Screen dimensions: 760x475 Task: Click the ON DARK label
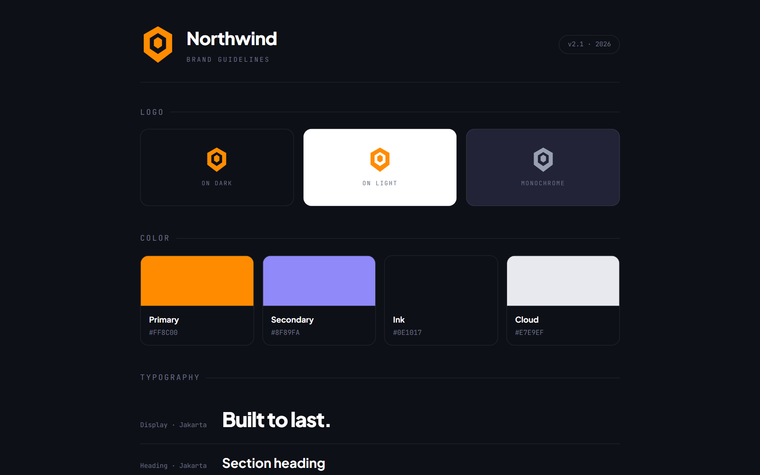[x=217, y=183]
